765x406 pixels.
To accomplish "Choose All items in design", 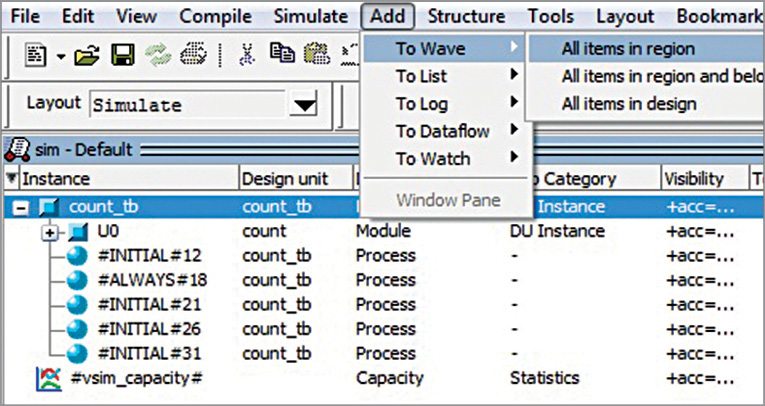I will click(x=628, y=103).
